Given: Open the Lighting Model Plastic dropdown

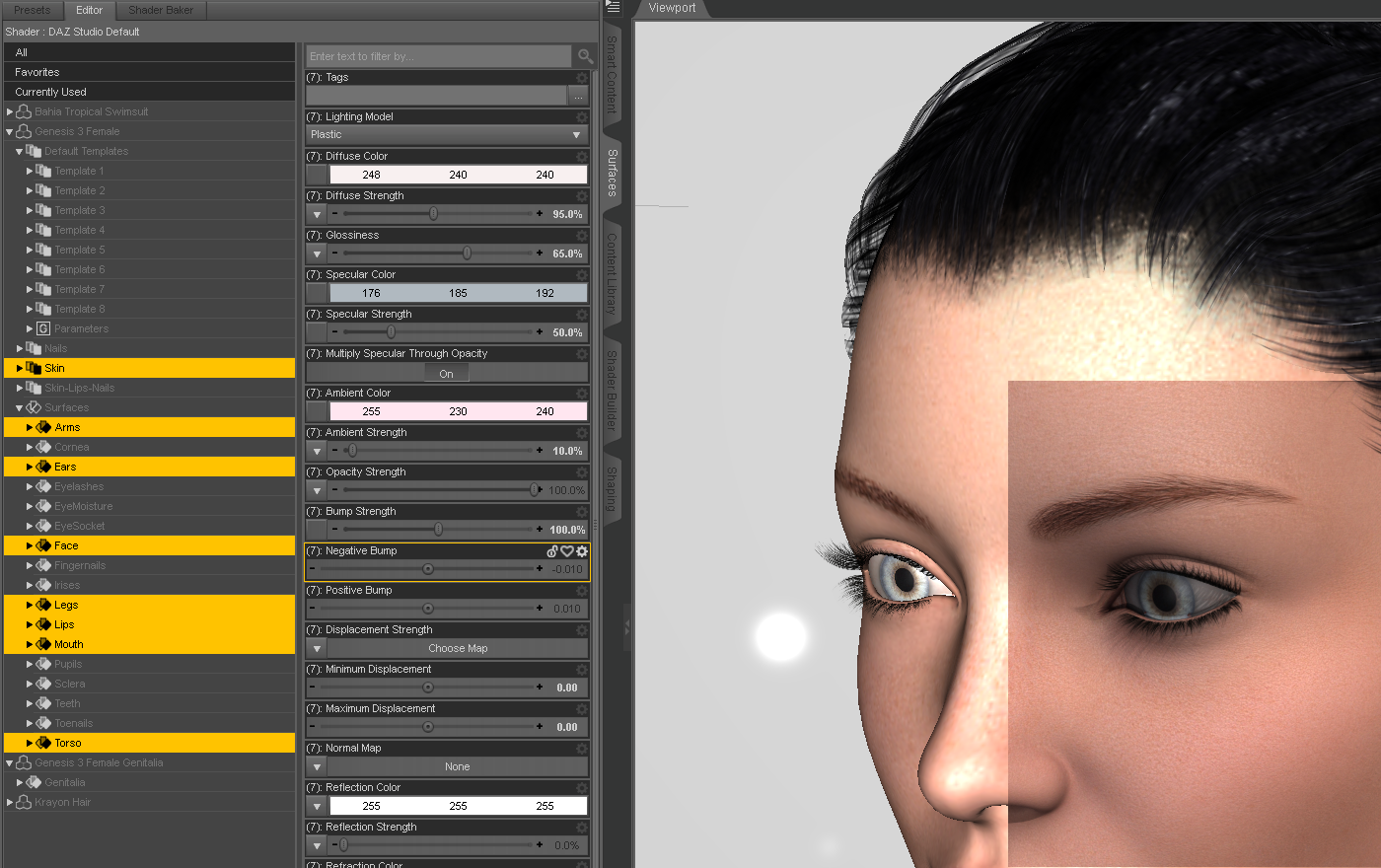Looking at the screenshot, I should coord(447,134).
